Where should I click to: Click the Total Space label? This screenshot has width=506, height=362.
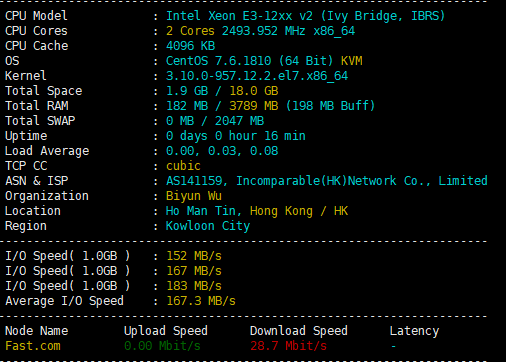44,91
